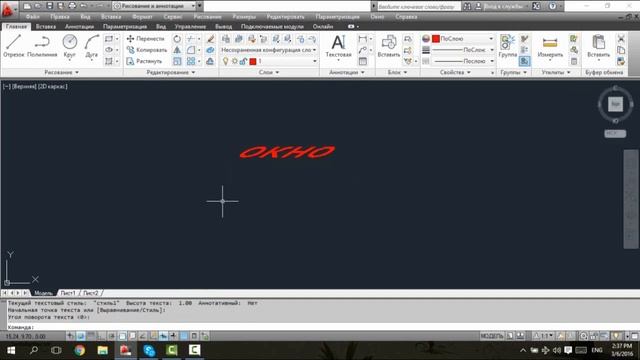Viewport: 640px width, 360px height.
Task: Click the rotate tool icon
Action: click(x=177, y=39)
